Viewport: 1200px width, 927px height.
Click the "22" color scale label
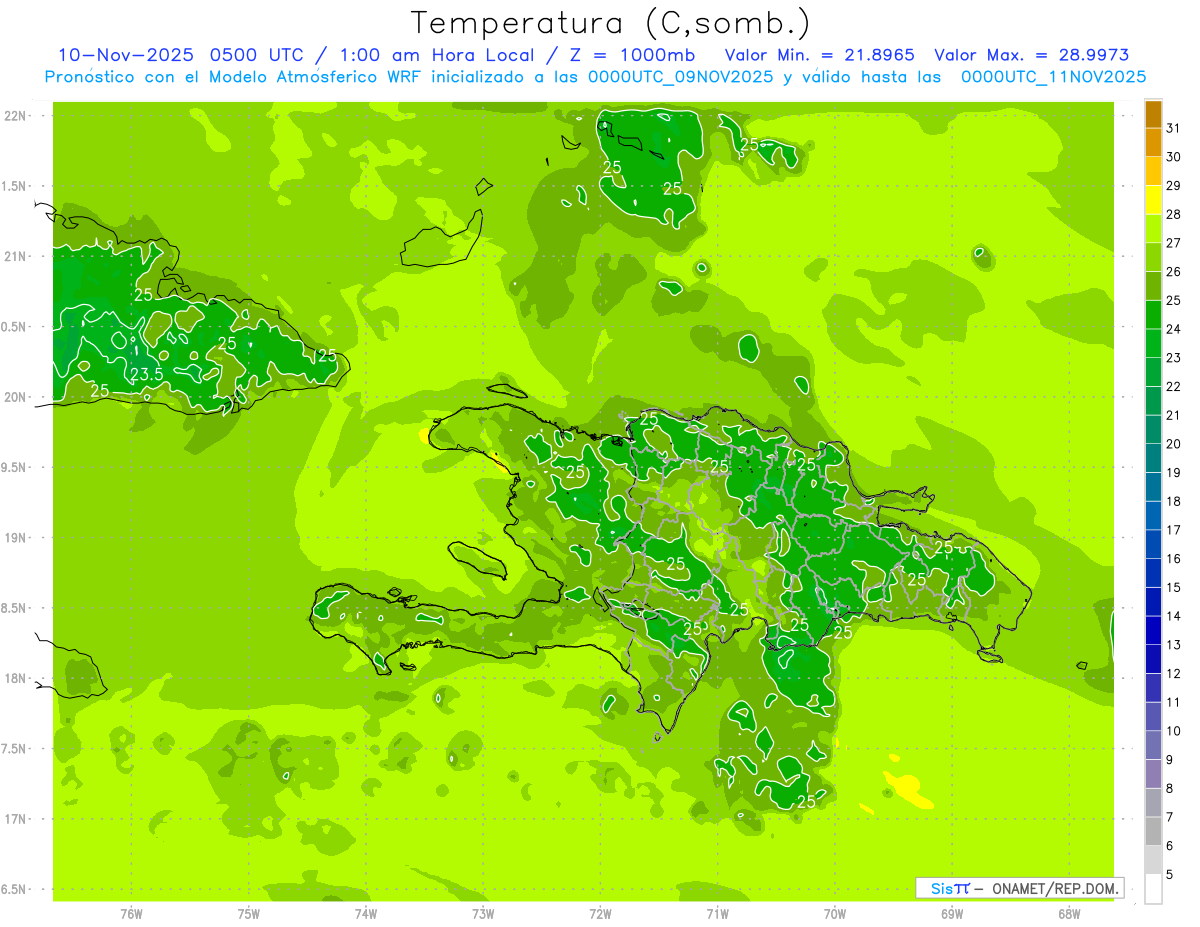tap(1174, 386)
